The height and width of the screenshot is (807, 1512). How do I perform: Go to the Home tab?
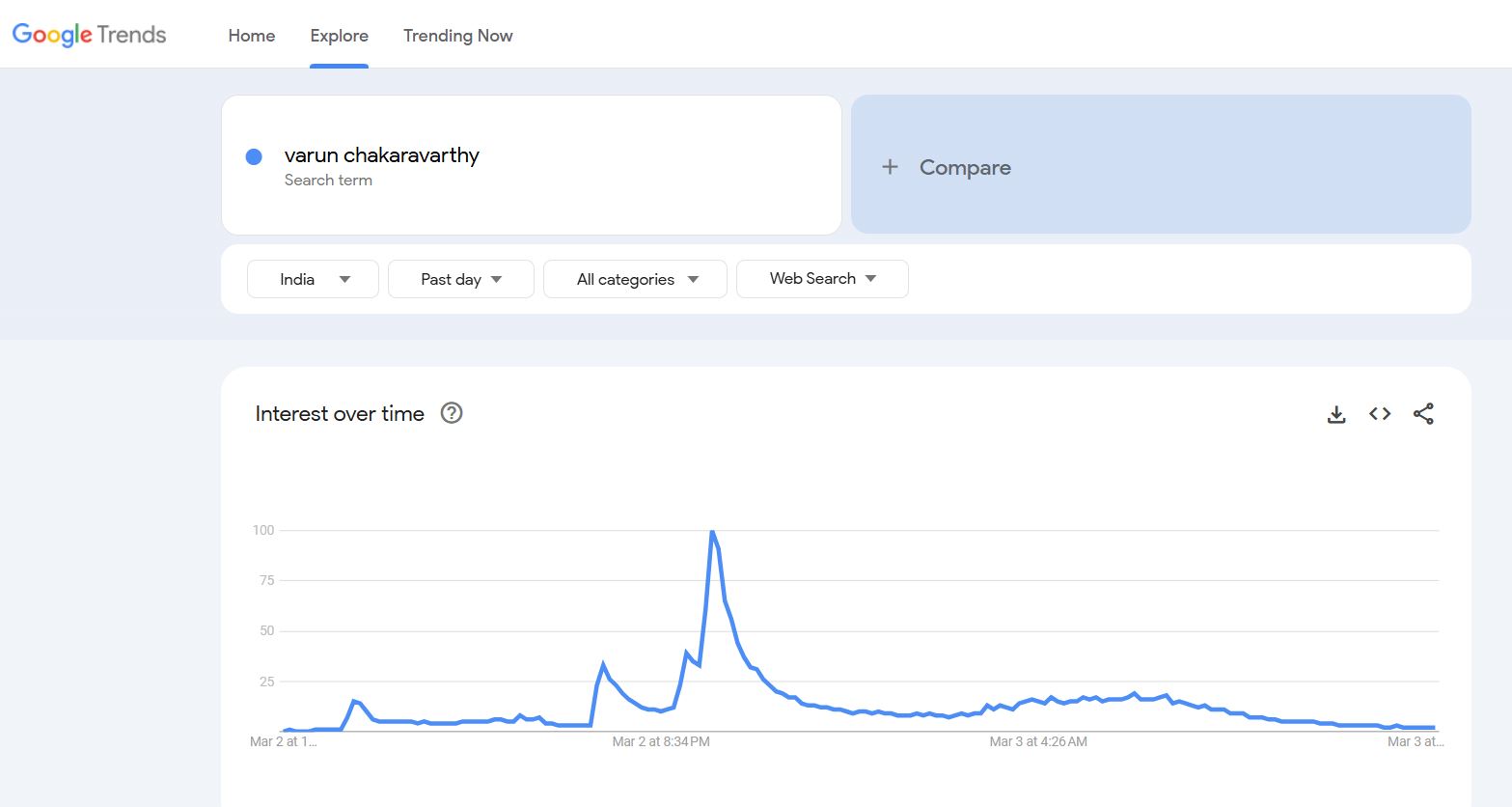252,36
